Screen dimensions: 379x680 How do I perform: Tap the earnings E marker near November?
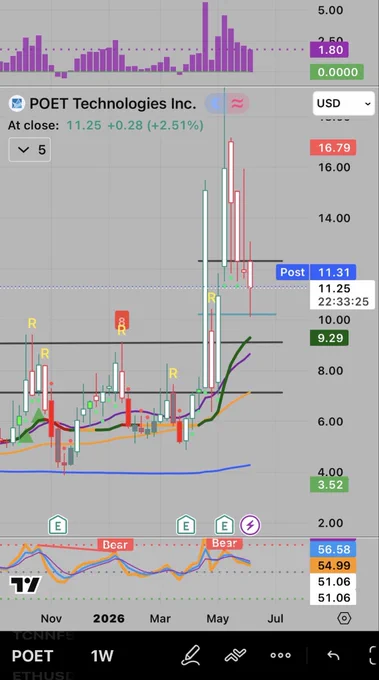[x=58, y=525]
